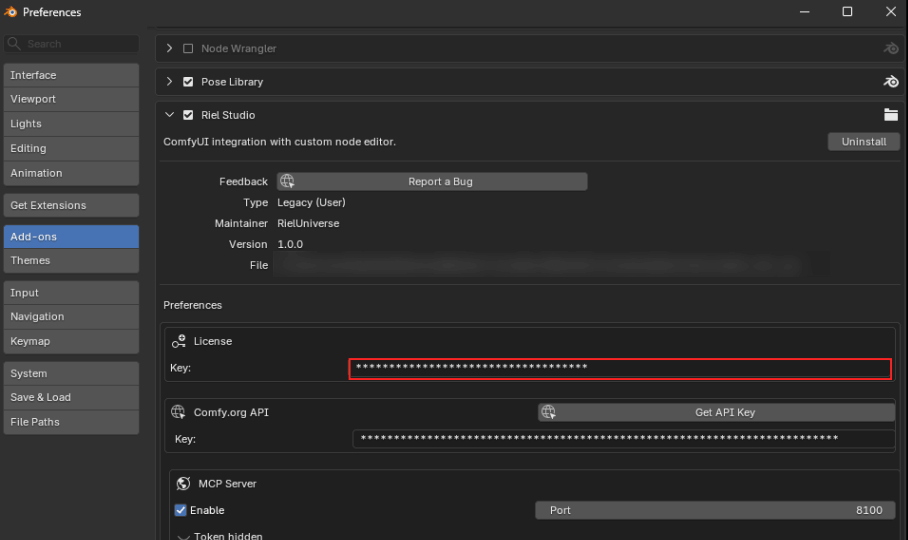Disable the Riel Studio add-on checkbox
This screenshot has height=540, width=908.
point(188,115)
